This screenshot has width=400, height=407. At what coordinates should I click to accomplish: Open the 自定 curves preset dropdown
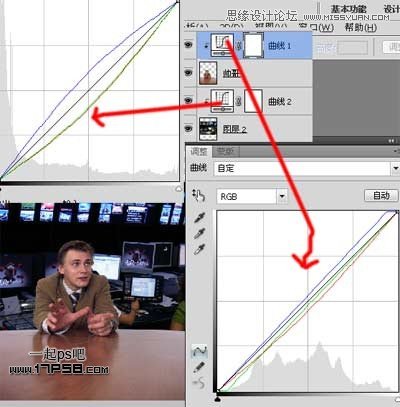[306, 169]
